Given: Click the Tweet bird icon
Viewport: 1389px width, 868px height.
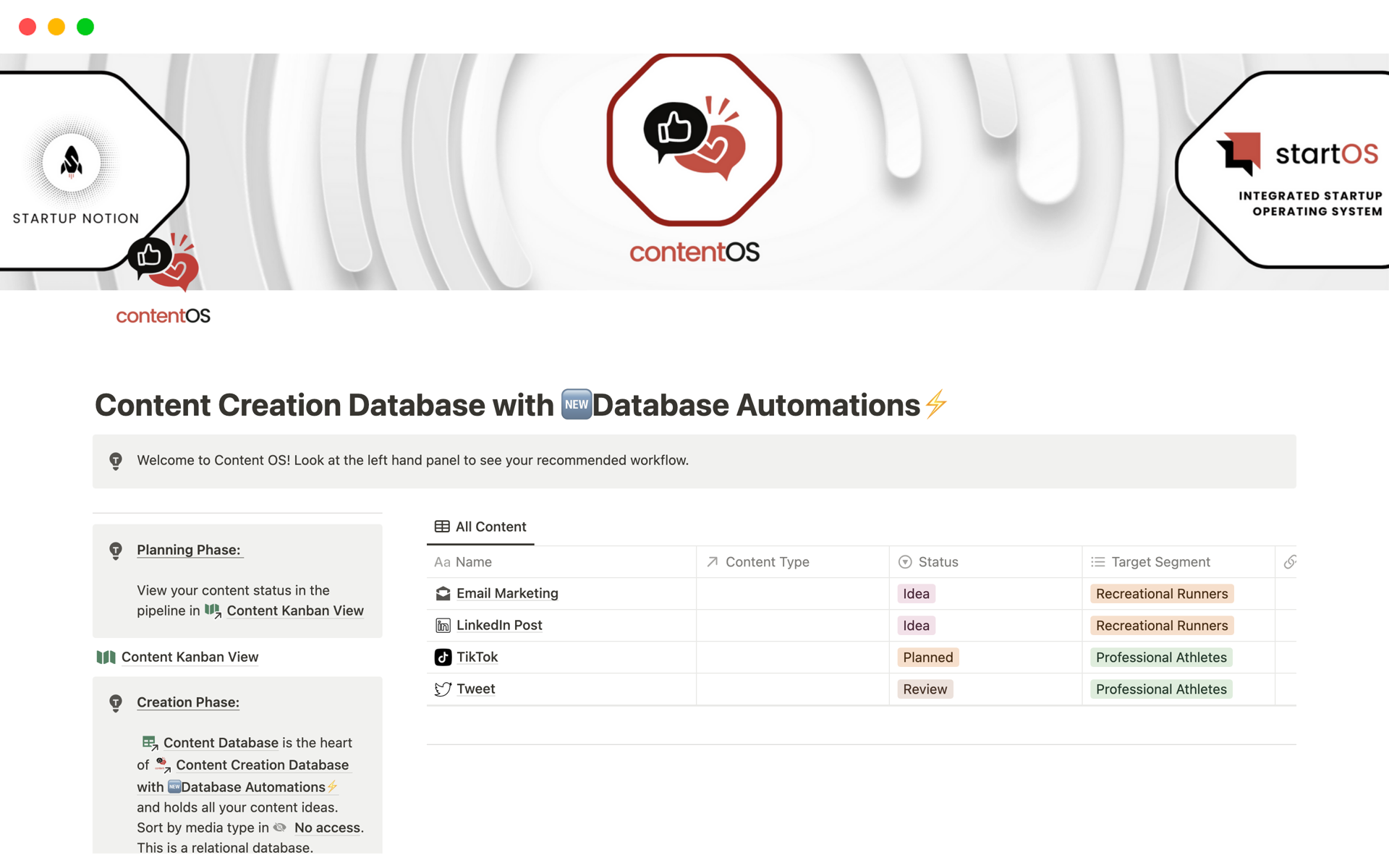Looking at the screenshot, I should coord(441,689).
